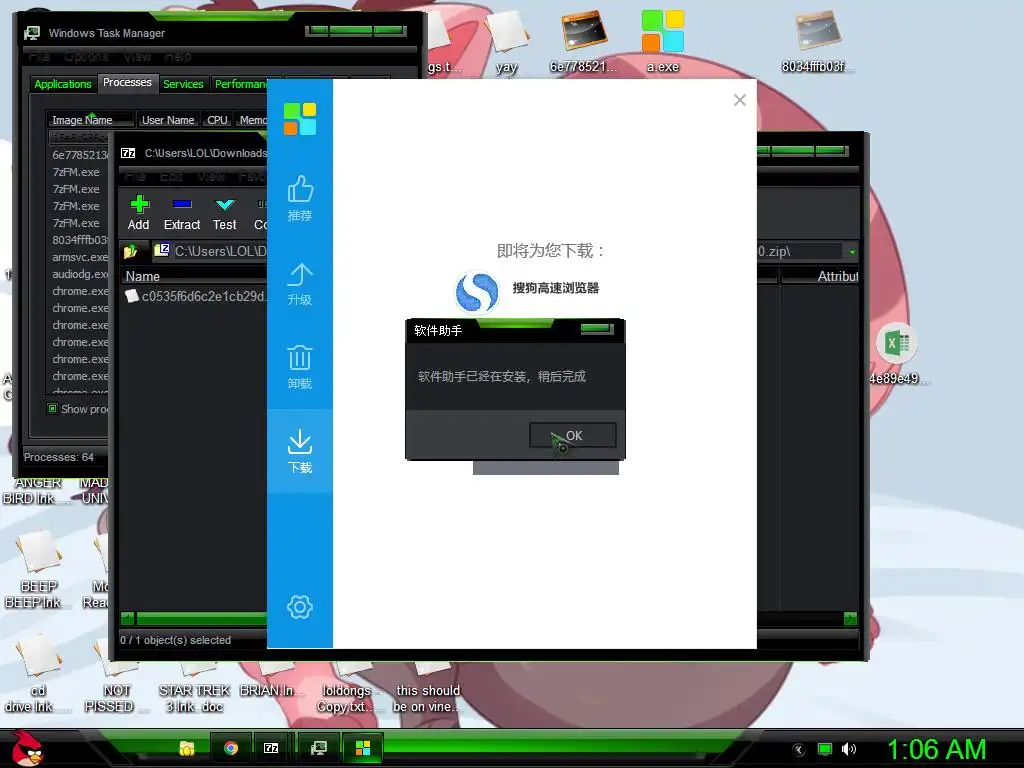Click the Task Manager title bar icon
The image size is (1024, 768).
[32, 33]
